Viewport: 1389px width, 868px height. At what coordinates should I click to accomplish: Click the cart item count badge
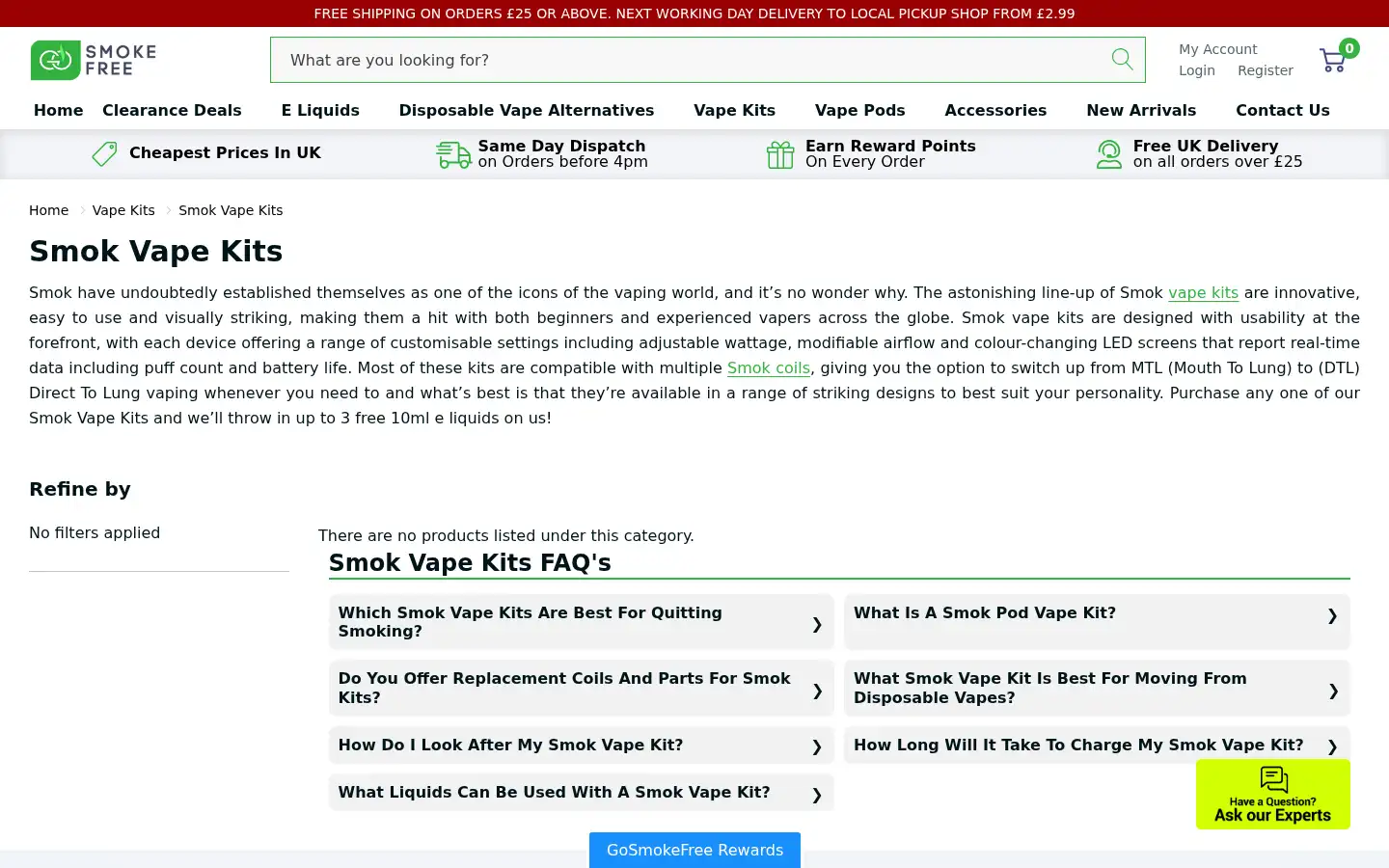pos(1349,48)
